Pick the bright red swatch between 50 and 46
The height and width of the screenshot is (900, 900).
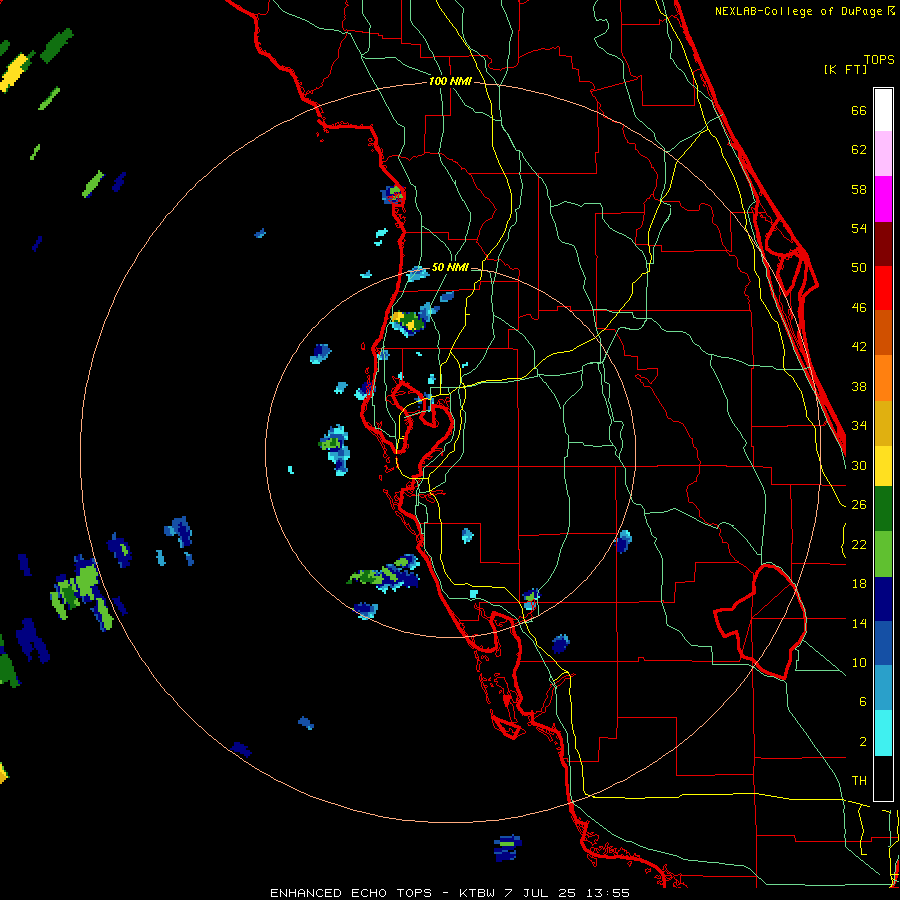click(883, 288)
